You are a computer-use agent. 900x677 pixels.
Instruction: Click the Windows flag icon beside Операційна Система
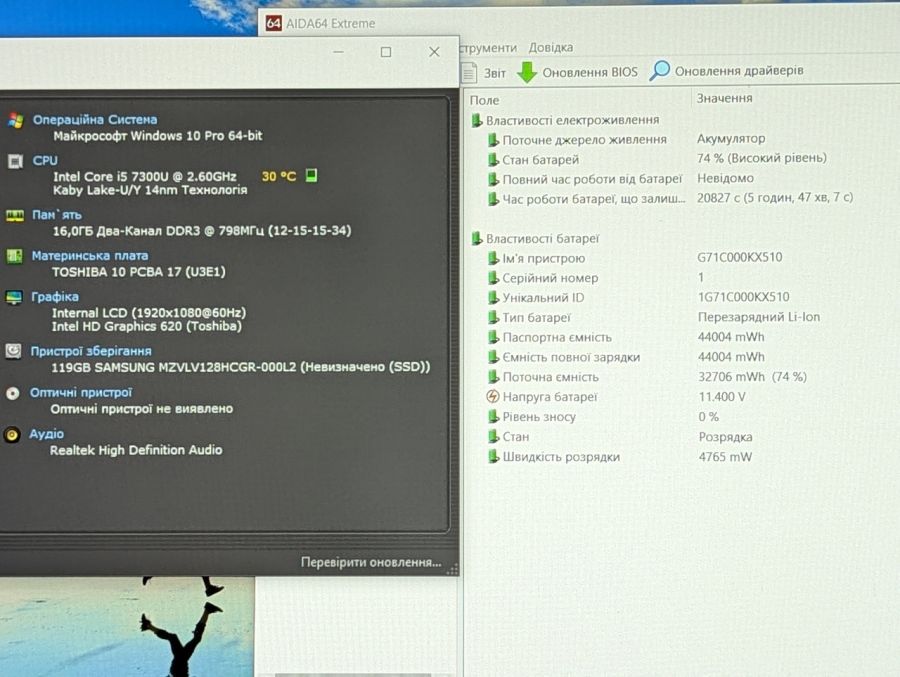coord(15,121)
